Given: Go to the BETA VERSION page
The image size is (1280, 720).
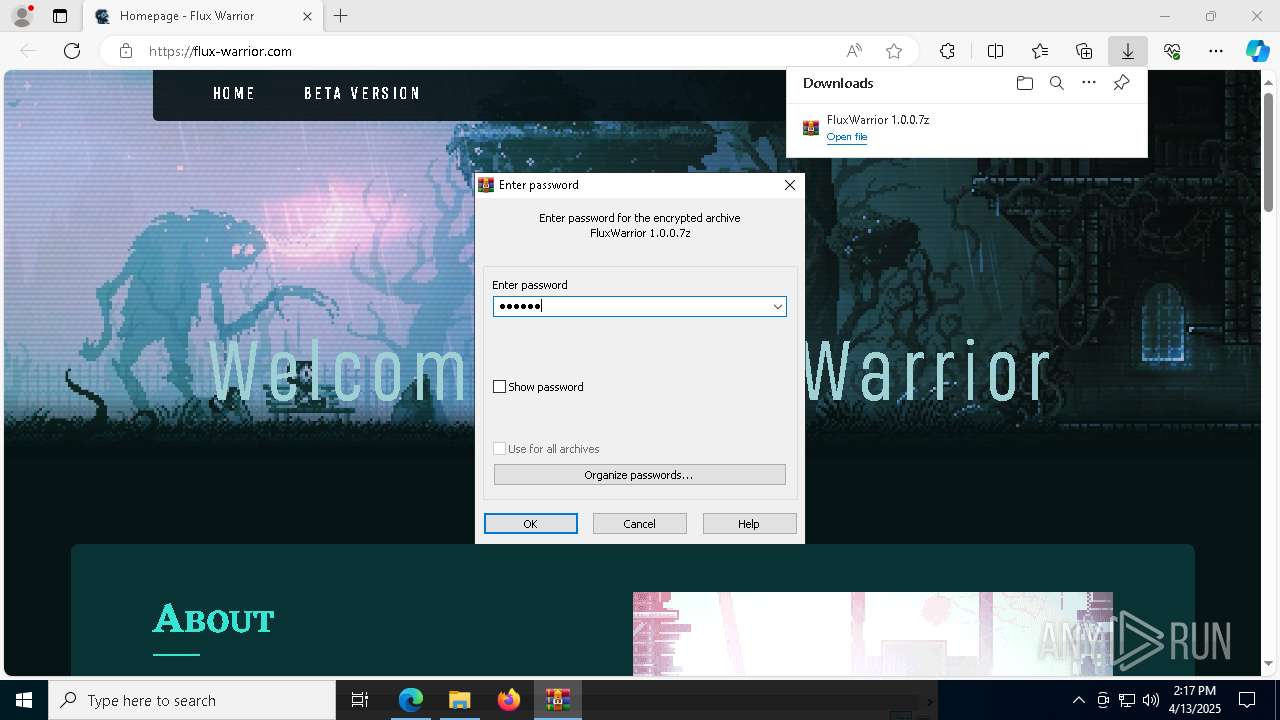Looking at the screenshot, I should (x=362, y=93).
